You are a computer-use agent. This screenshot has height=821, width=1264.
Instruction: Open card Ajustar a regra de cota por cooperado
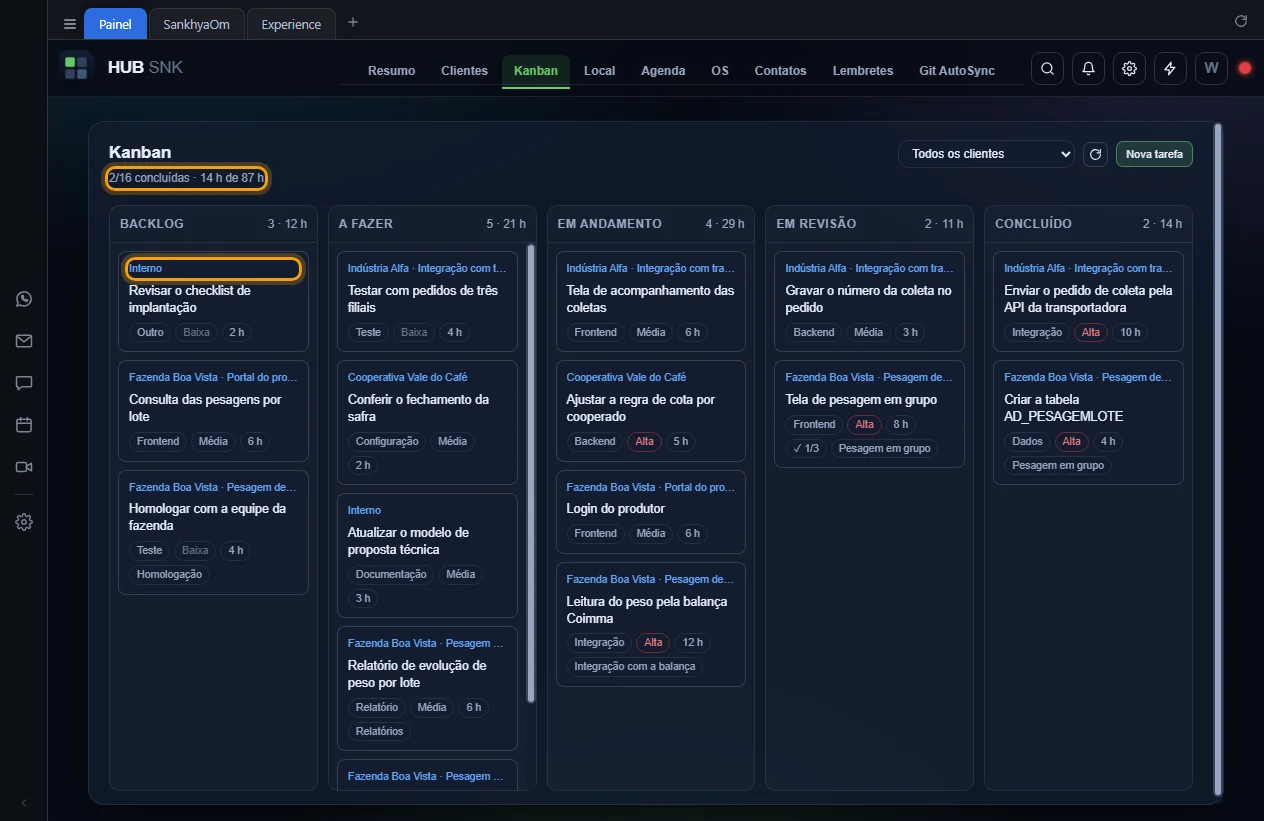(651, 410)
